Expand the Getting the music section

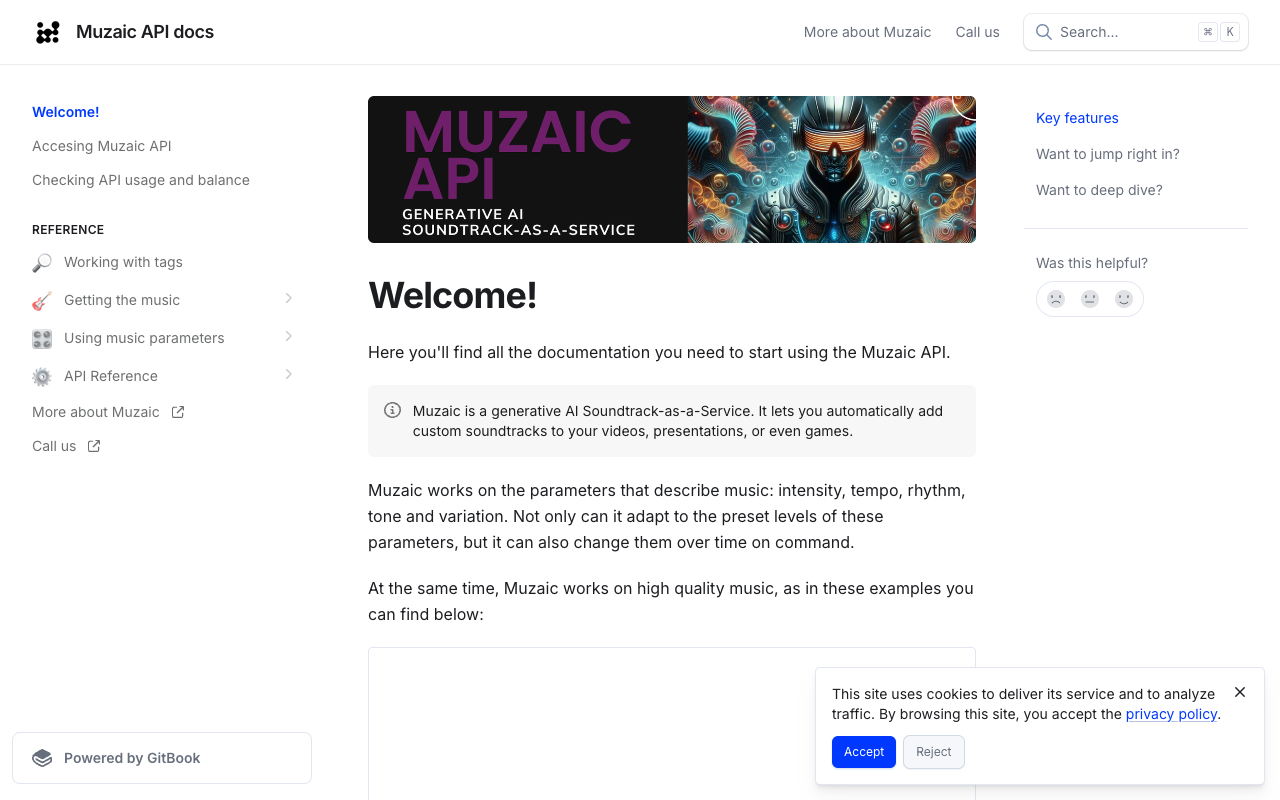pyautogui.click(x=288, y=298)
